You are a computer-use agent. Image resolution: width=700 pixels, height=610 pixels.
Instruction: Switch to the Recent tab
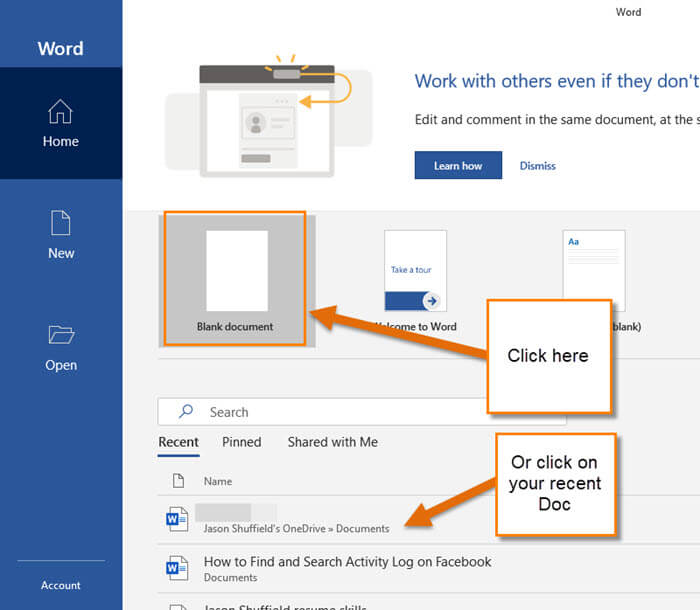click(179, 442)
